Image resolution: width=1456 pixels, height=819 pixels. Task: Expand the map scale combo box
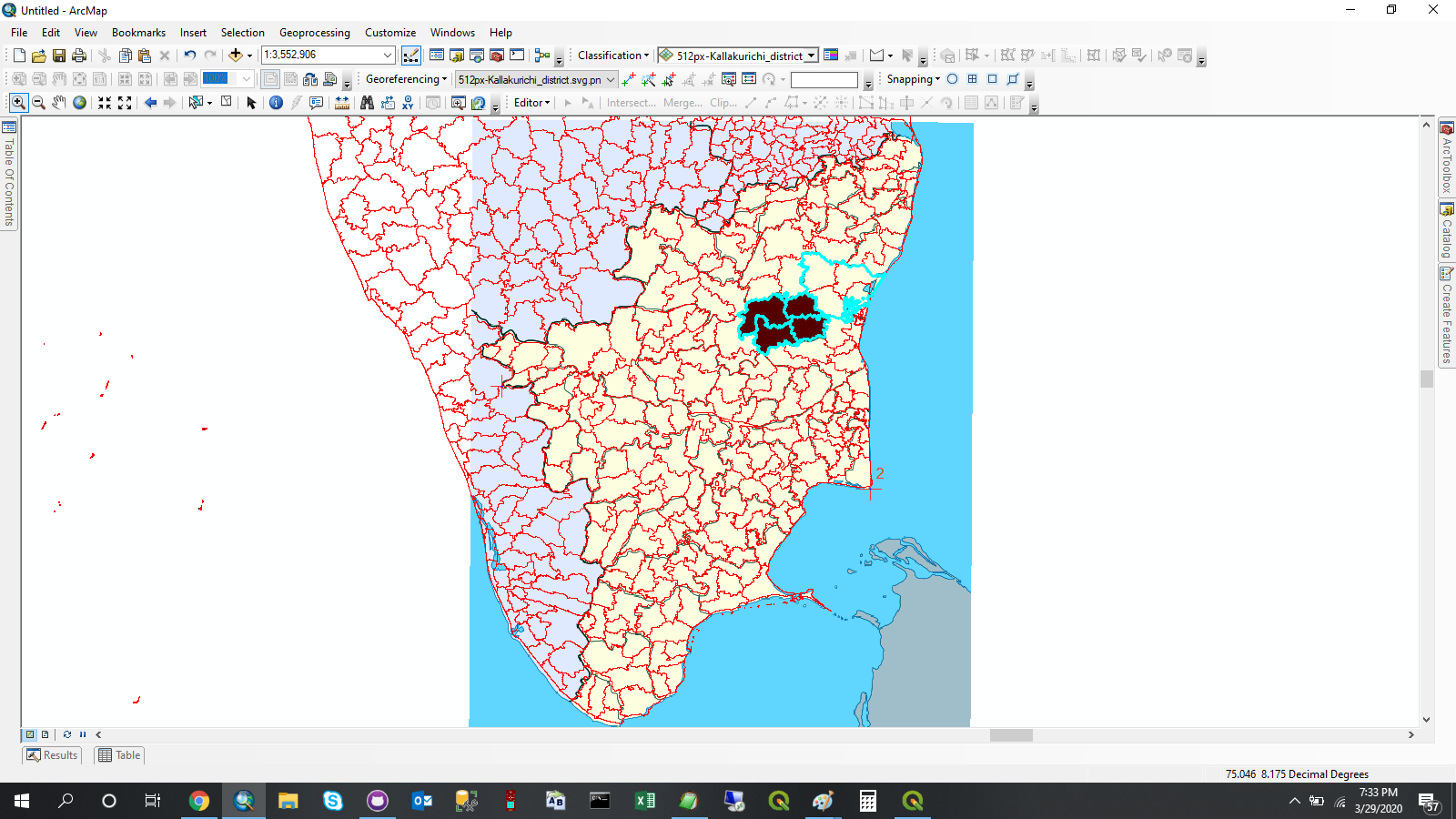tap(387, 55)
